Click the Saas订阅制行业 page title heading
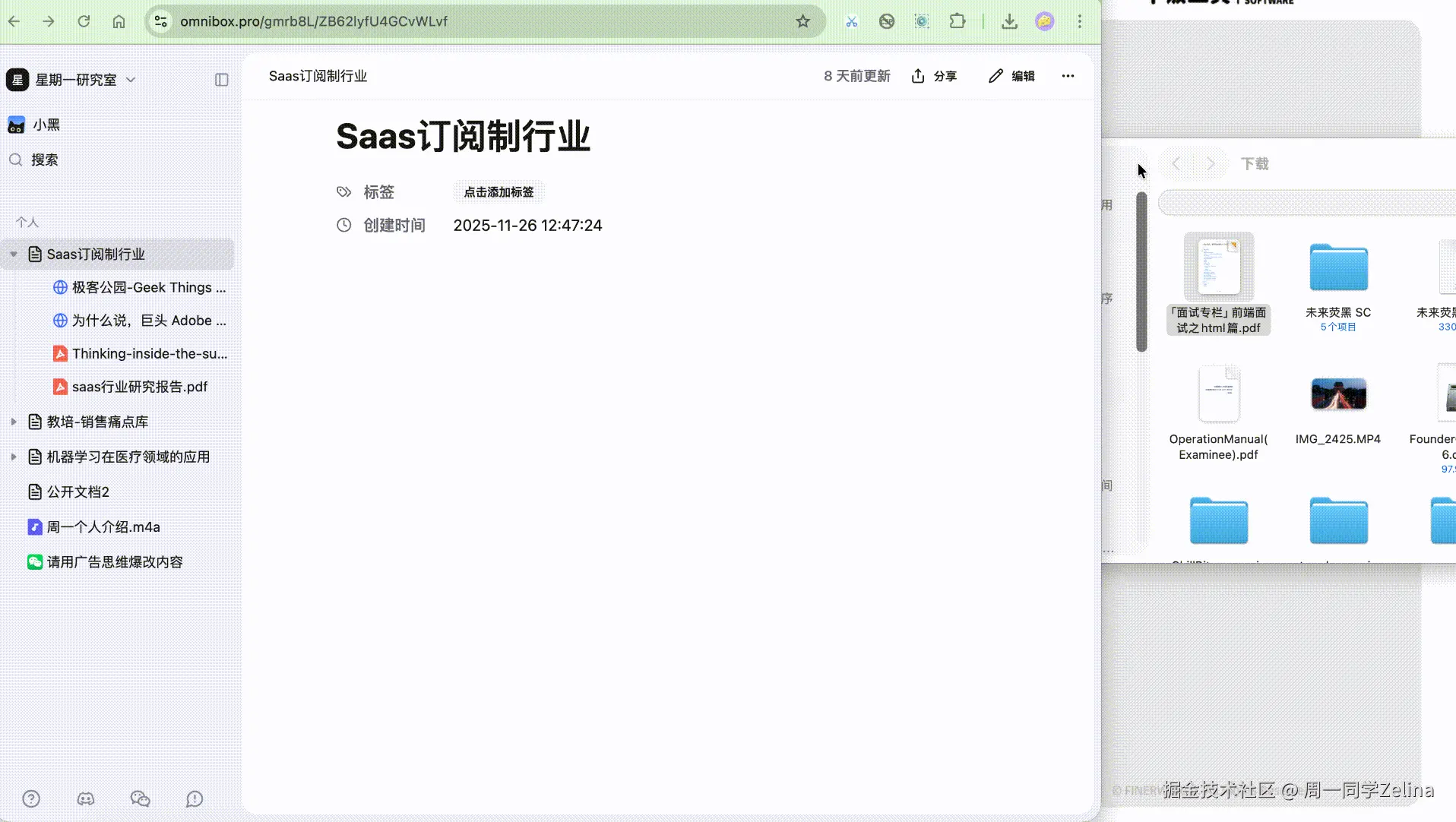 463,137
